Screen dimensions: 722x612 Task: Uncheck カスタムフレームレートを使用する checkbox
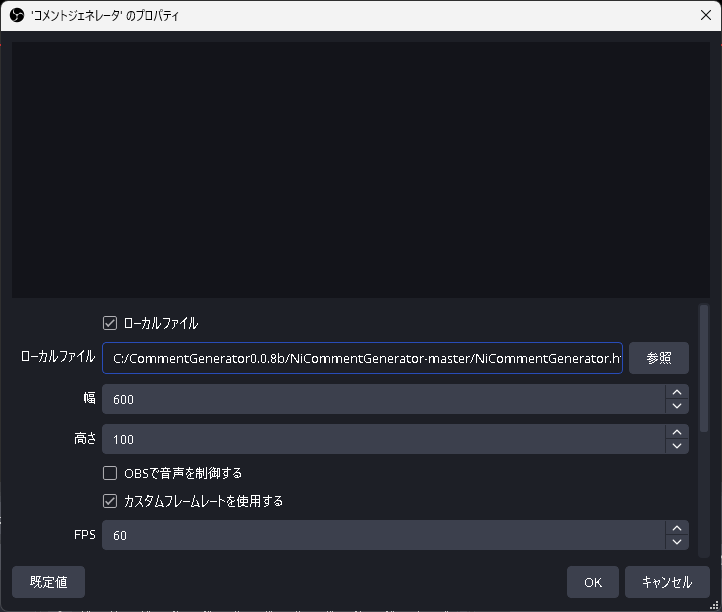click(x=110, y=501)
